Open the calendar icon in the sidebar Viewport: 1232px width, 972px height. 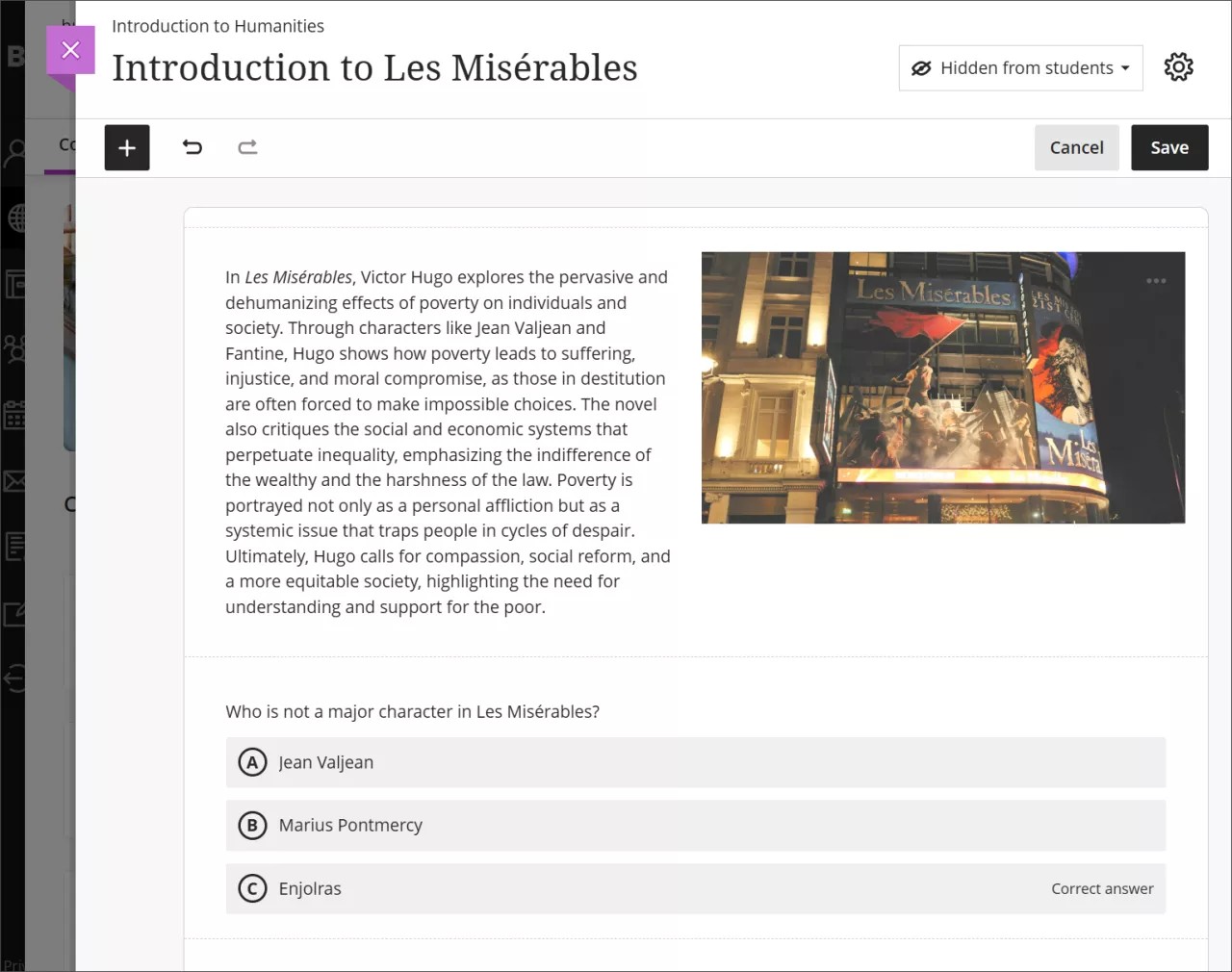[x=15, y=415]
